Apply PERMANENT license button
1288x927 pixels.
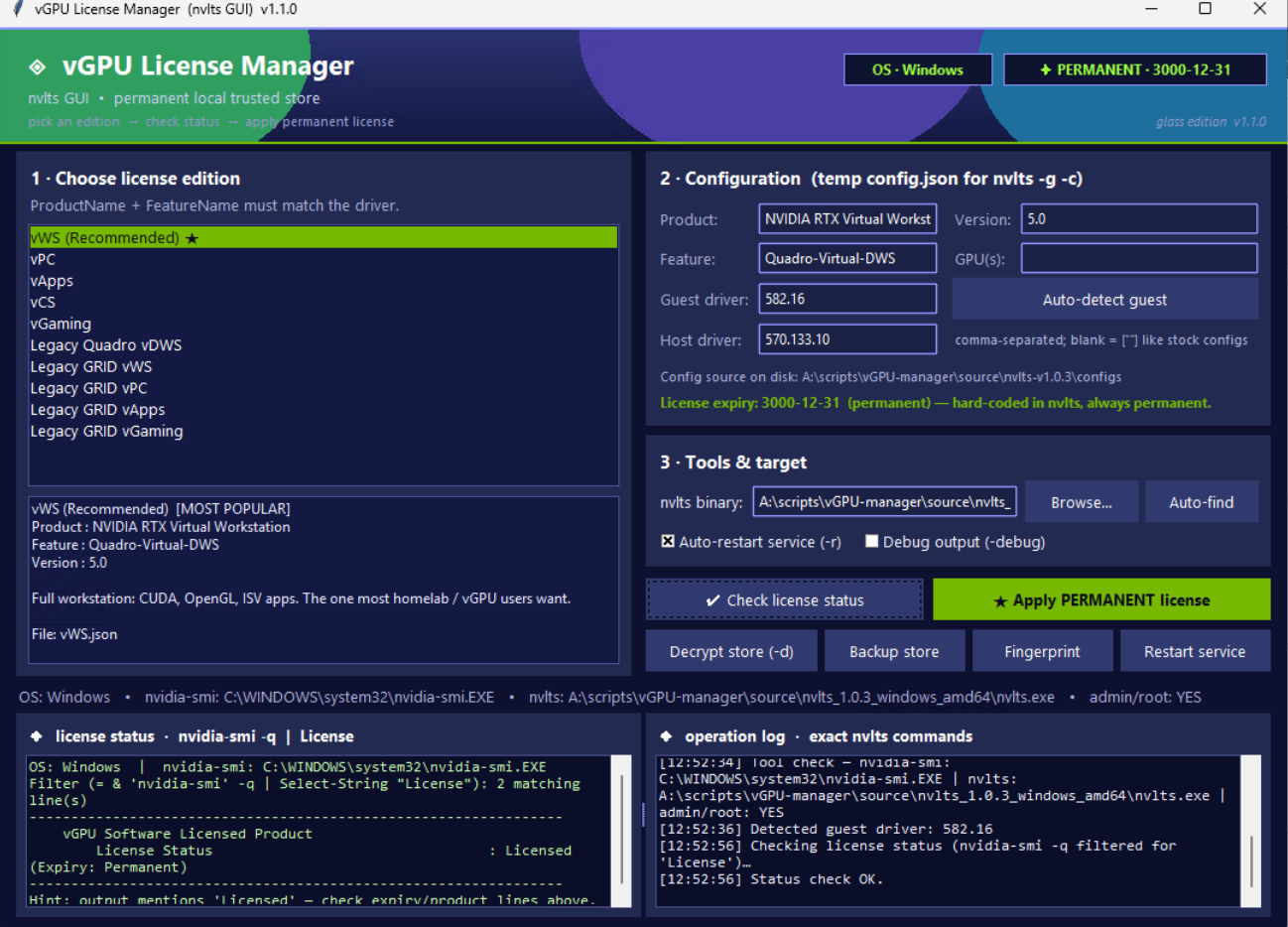(x=1101, y=599)
